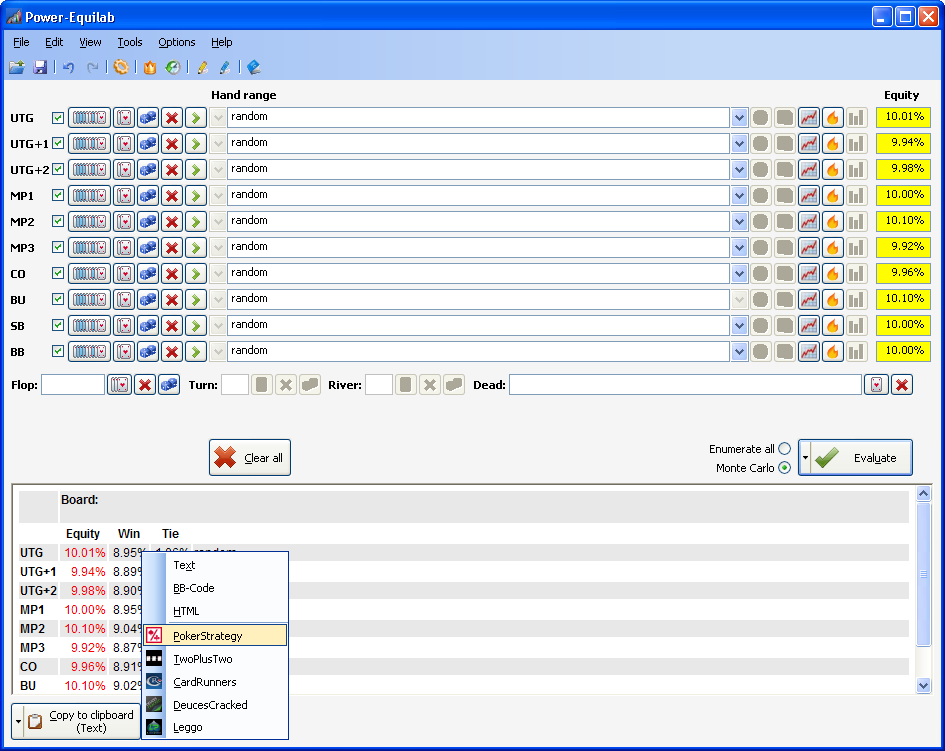Uncheck the UTG+2 player checkbox

tap(58, 169)
